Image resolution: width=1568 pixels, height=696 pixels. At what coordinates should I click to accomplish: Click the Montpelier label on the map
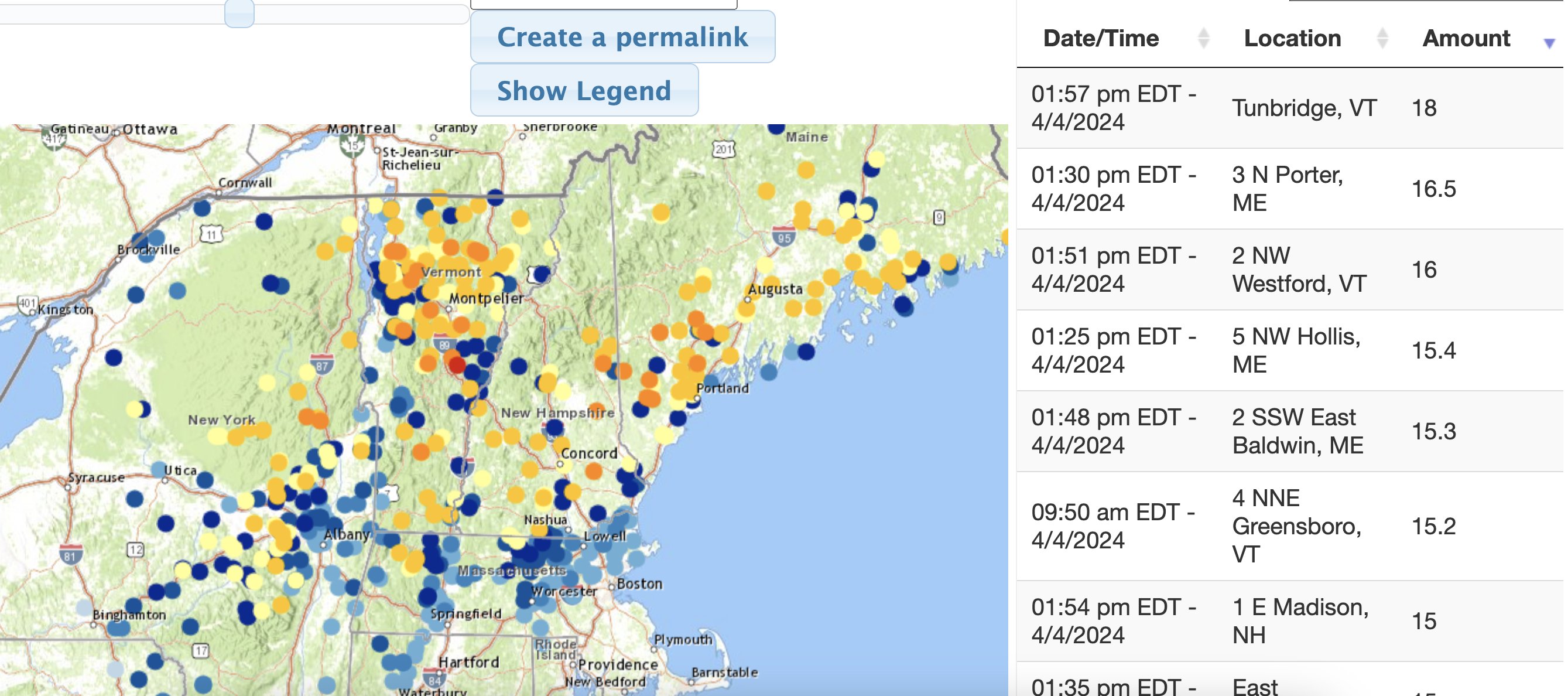click(487, 298)
